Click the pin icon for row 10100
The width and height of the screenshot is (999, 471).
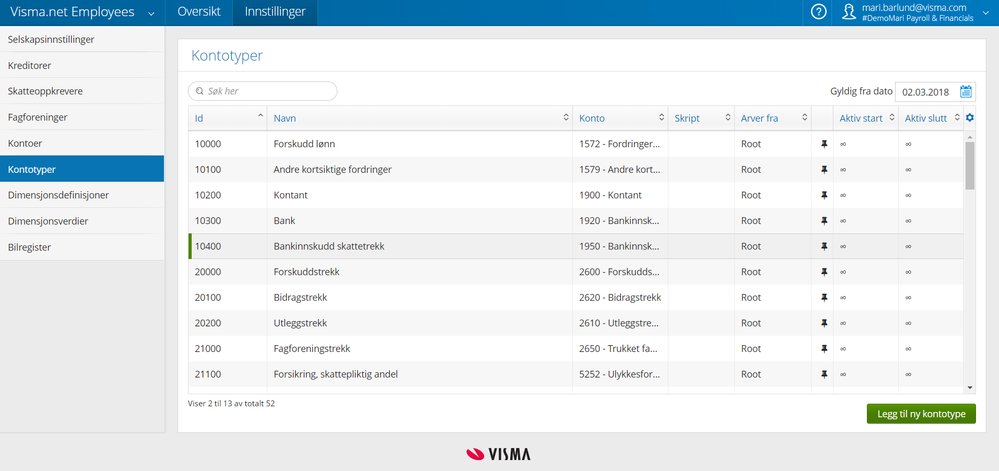(824, 170)
